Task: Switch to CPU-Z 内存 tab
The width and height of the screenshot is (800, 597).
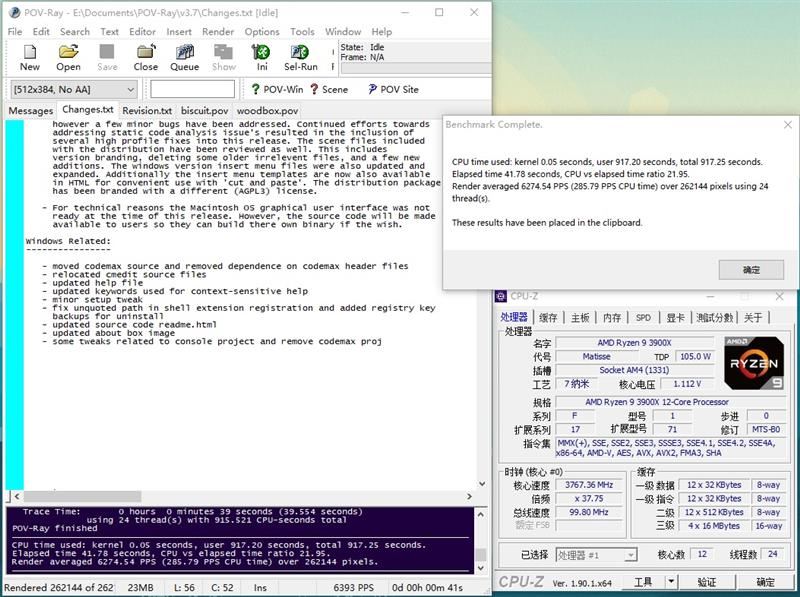Action: click(612, 317)
